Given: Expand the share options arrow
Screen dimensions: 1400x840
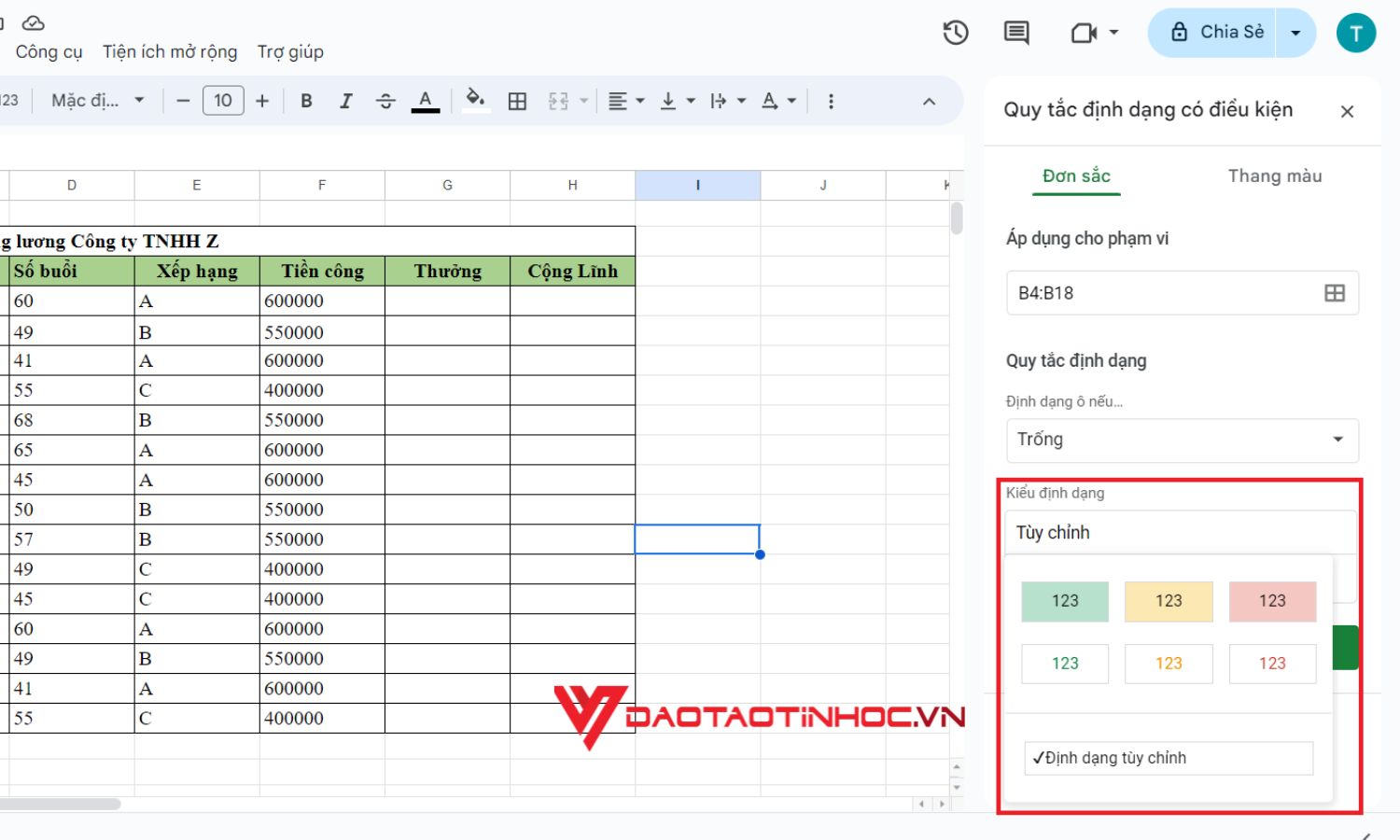Looking at the screenshot, I should (1295, 33).
